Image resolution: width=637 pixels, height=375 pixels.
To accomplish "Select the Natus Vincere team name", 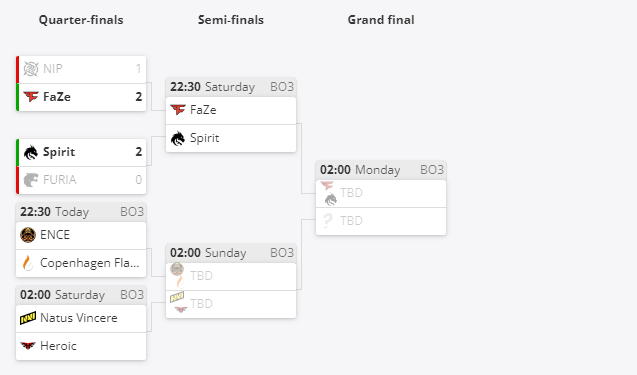I will [x=79, y=318].
